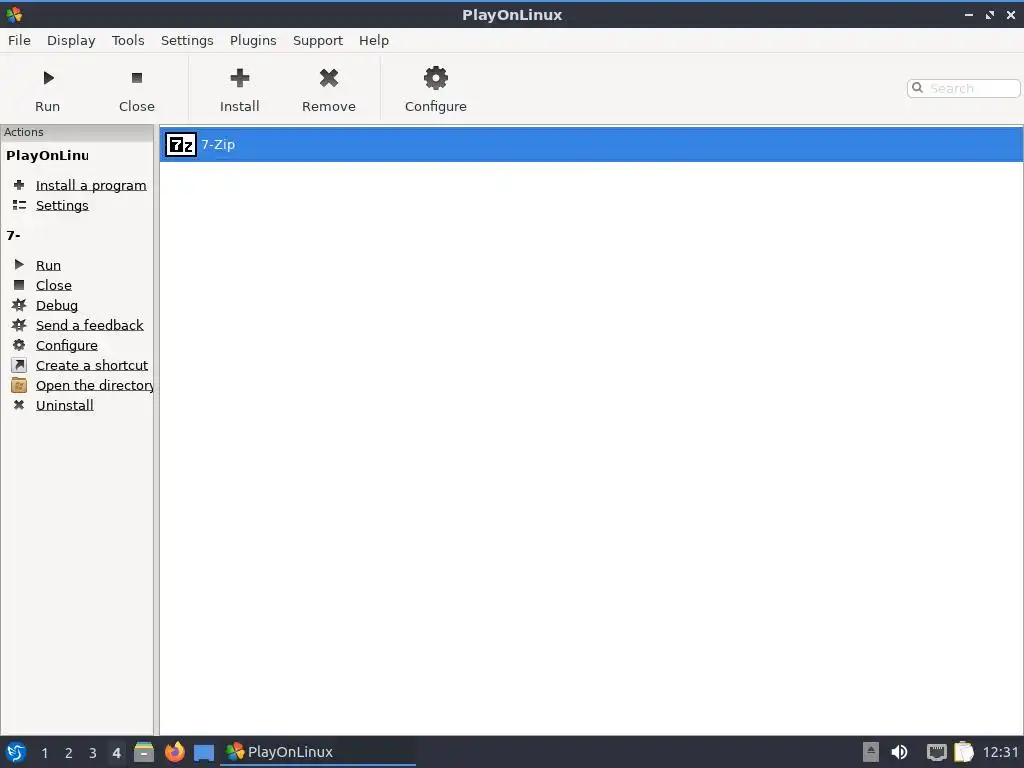Click Create a shortcut link

pyautogui.click(x=92, y=365)
